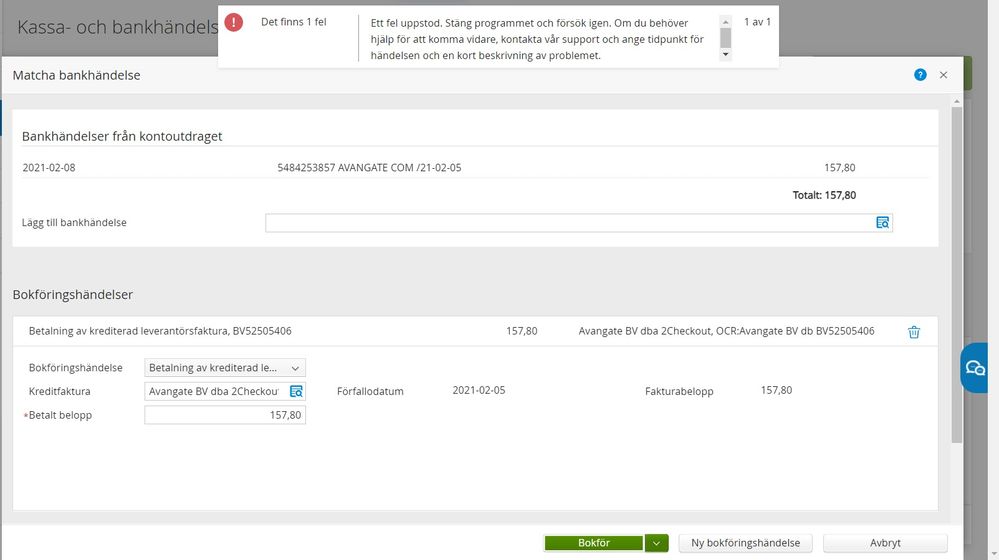Click the Avbryt button
Image resolution: width=999 pixels, height=560 pixels.
[885, 543]
